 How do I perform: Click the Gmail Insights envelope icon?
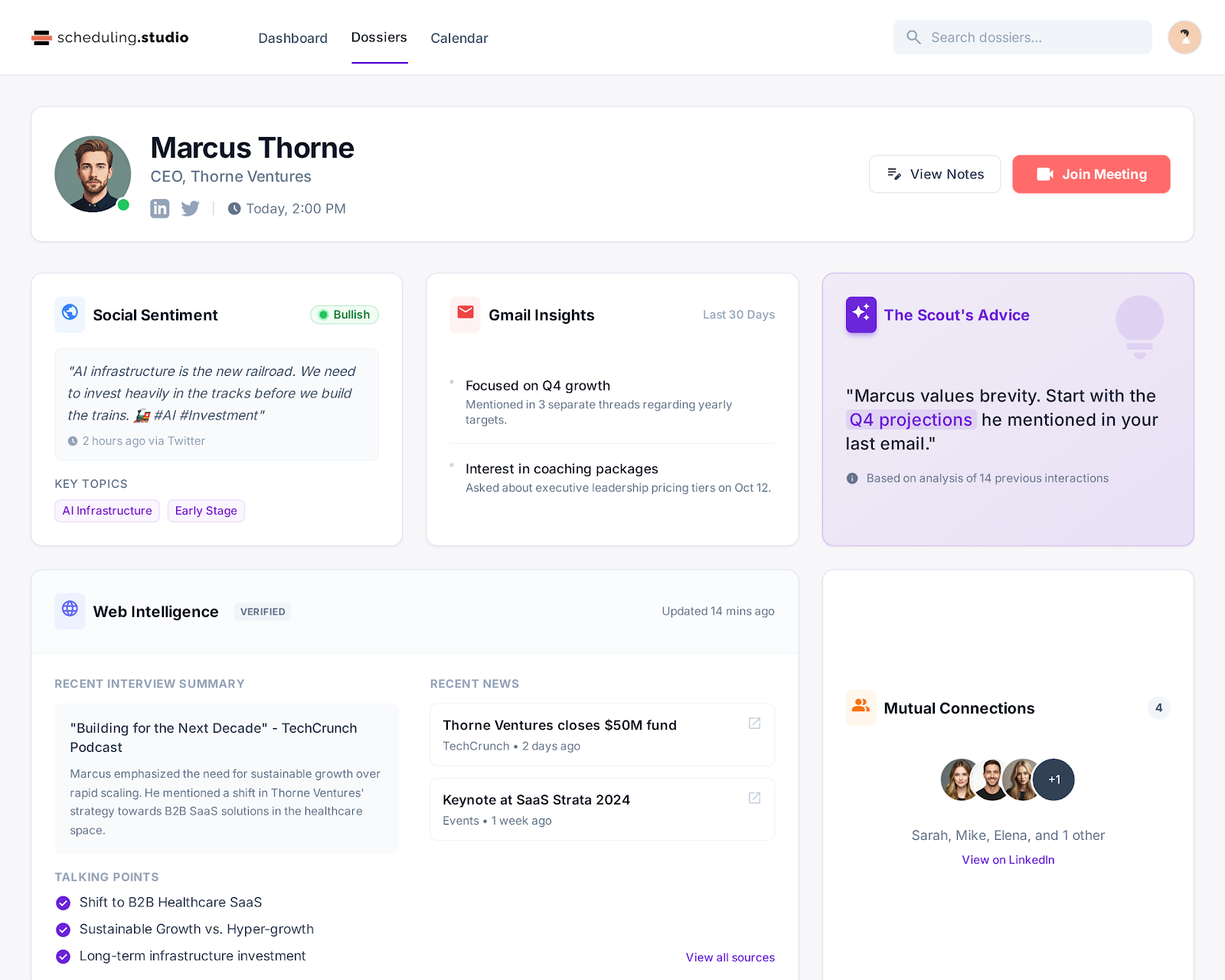click(465, 313)
